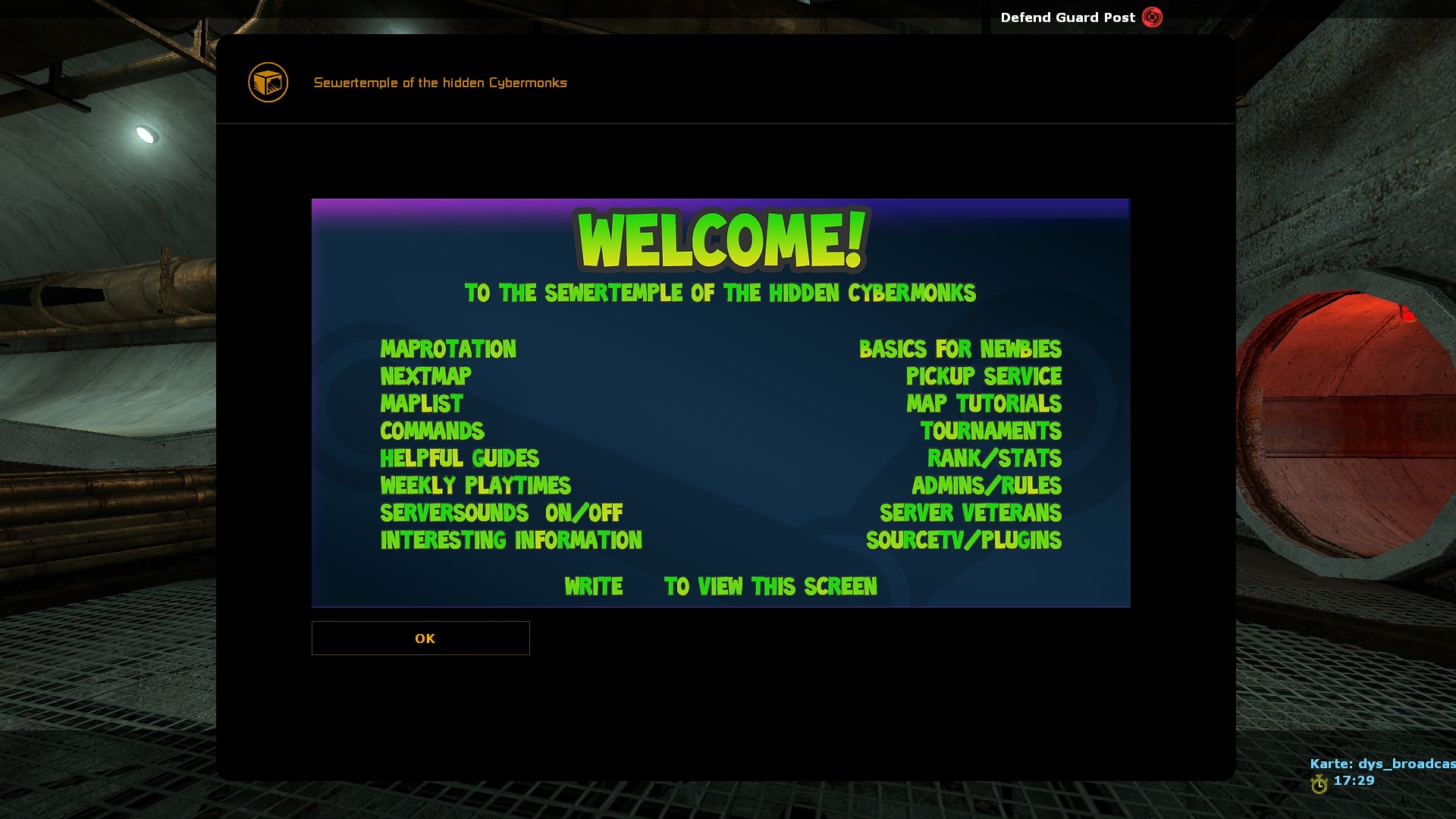Click the round timer stopwatch icon

[x=1319, y=784]
